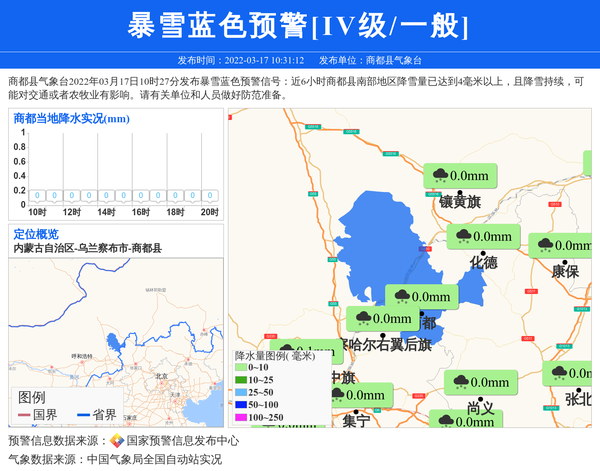The height and width of the screenshot is (471, 600).
Task: Click 内蒙古自治区-乌兰察布市-商都县 location text
Action: [88, 248]
